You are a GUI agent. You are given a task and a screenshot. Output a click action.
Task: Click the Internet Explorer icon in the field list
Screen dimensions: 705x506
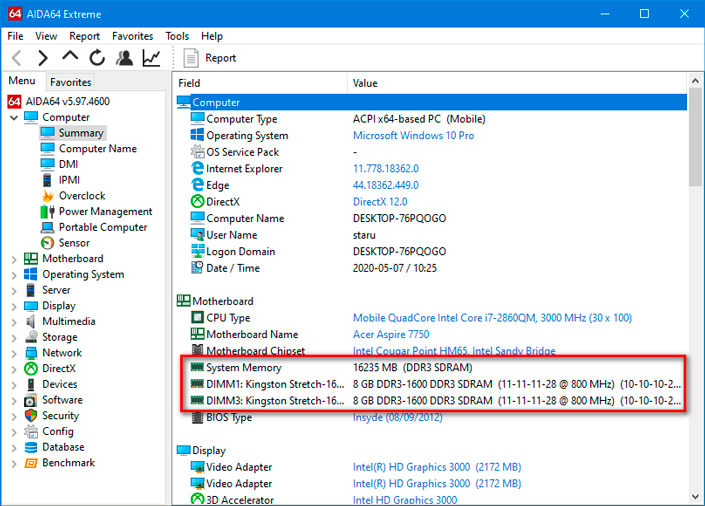pos(197,168)
